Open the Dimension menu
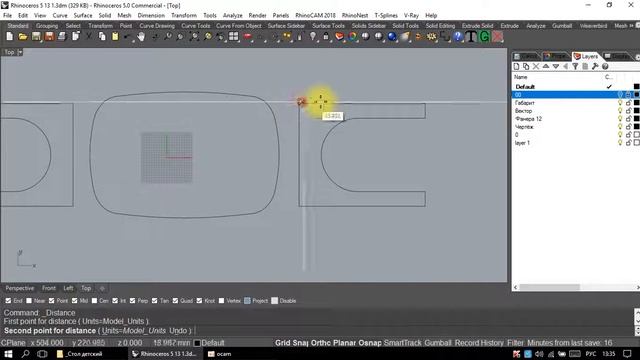The height and width of the screenshot is (360, 640). [151, 16]
